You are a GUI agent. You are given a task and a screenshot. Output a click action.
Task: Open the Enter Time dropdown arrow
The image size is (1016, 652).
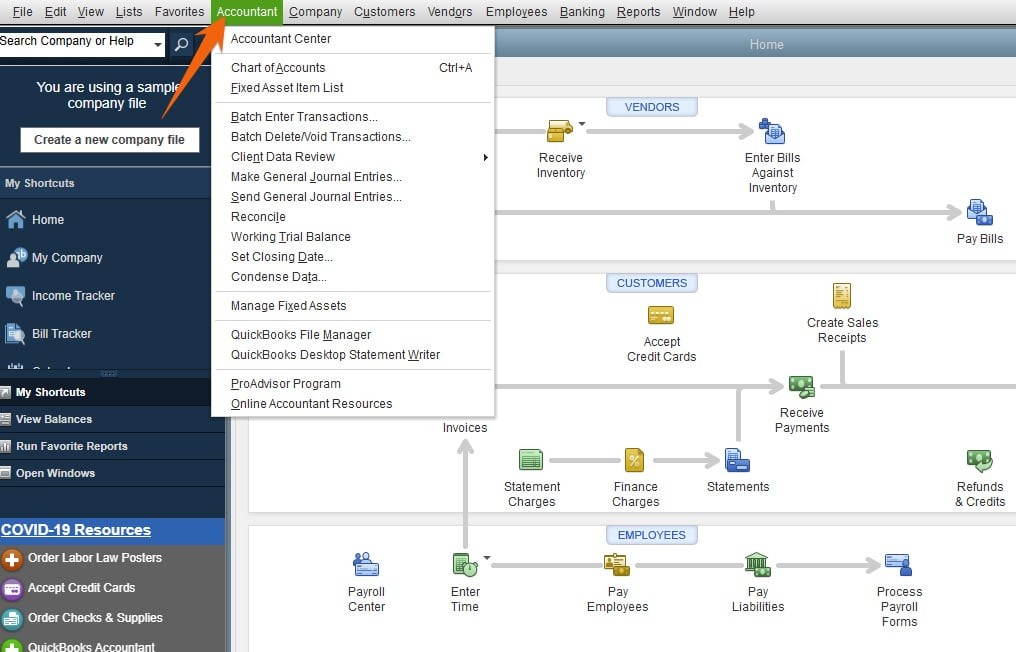tap(487, 558)
